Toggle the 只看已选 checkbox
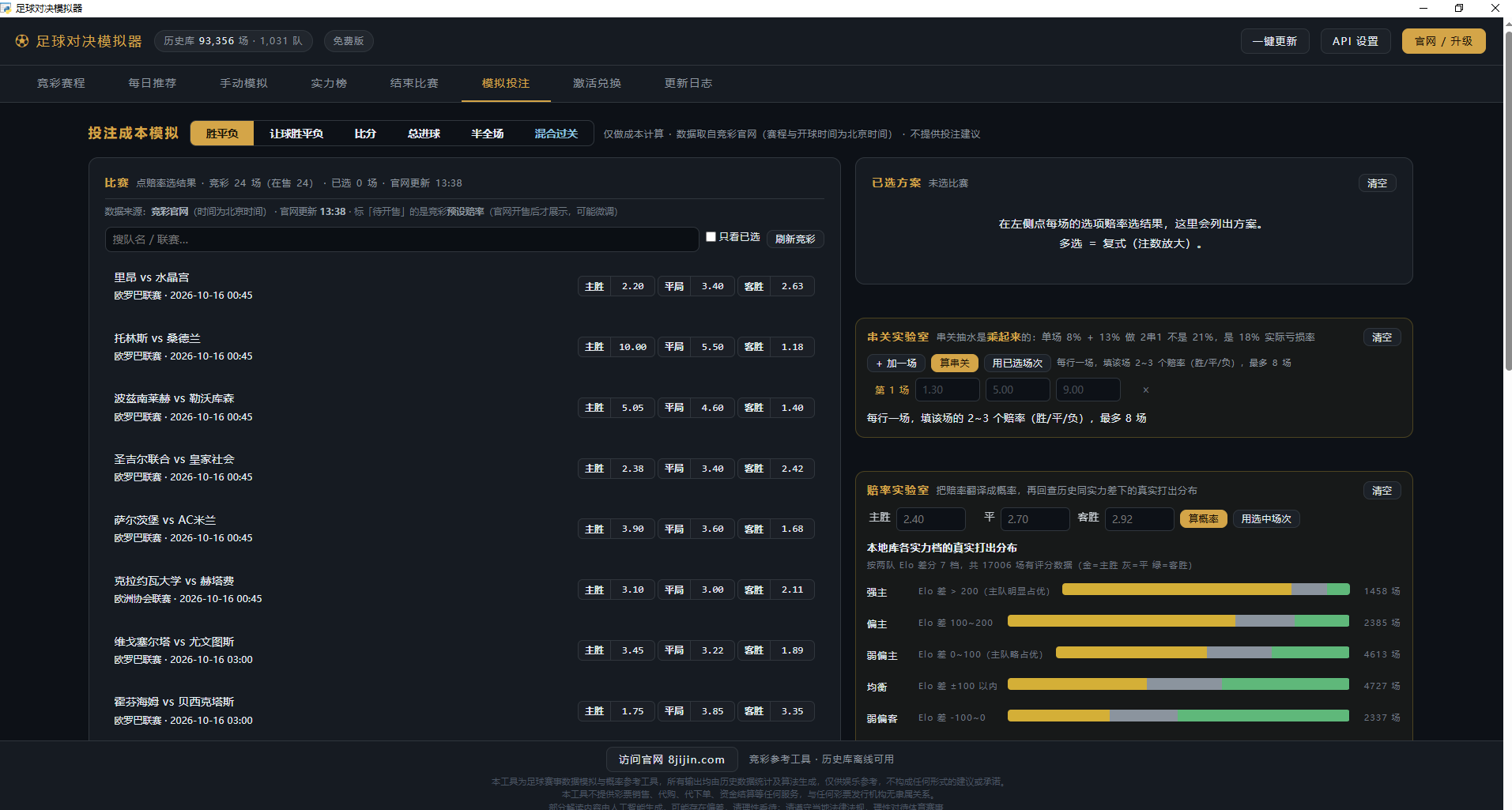The width and height of the screenshot is (1512, 810). point(711,236)
